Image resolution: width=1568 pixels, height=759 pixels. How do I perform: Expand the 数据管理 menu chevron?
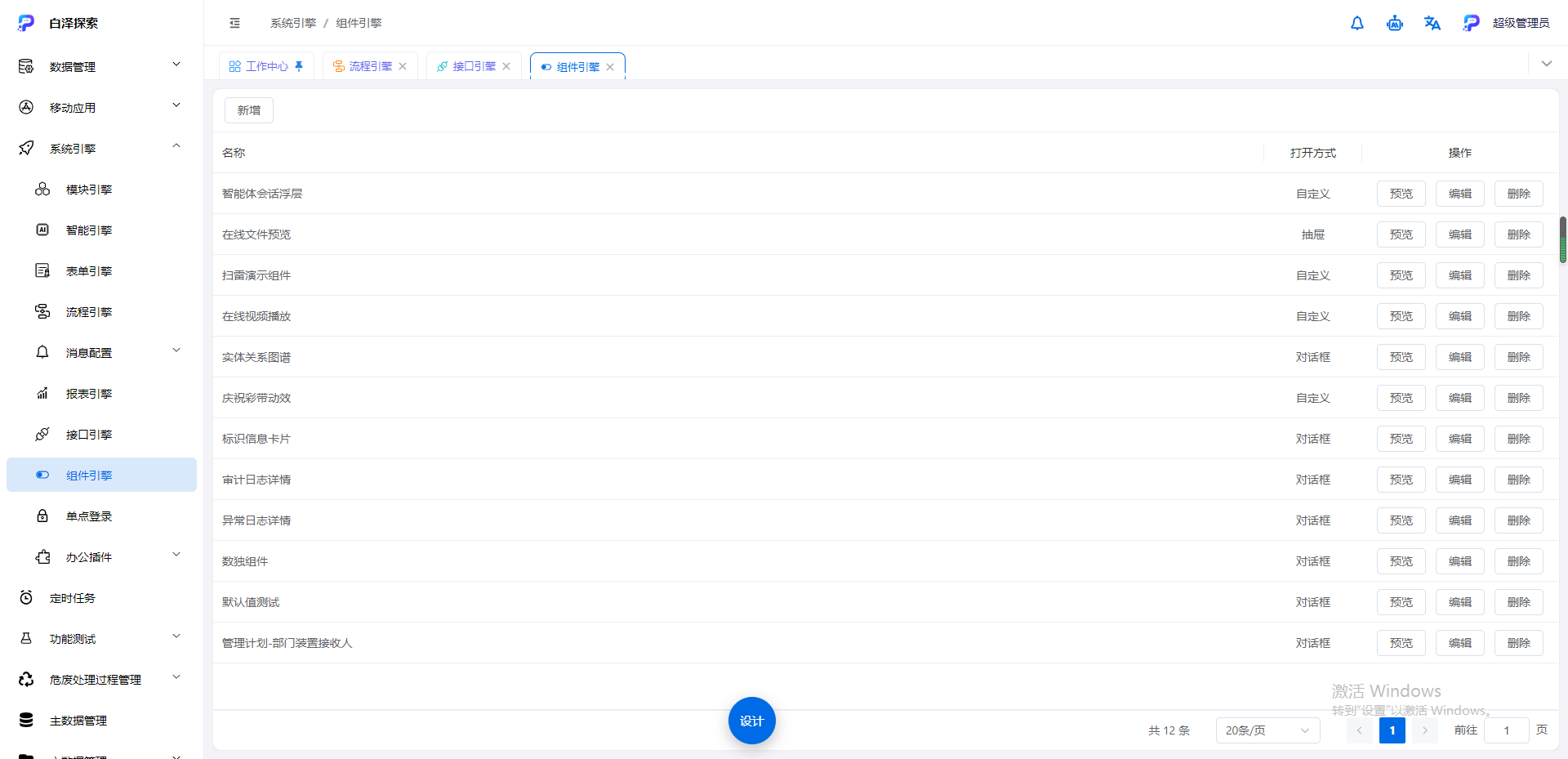click(176, 65)
